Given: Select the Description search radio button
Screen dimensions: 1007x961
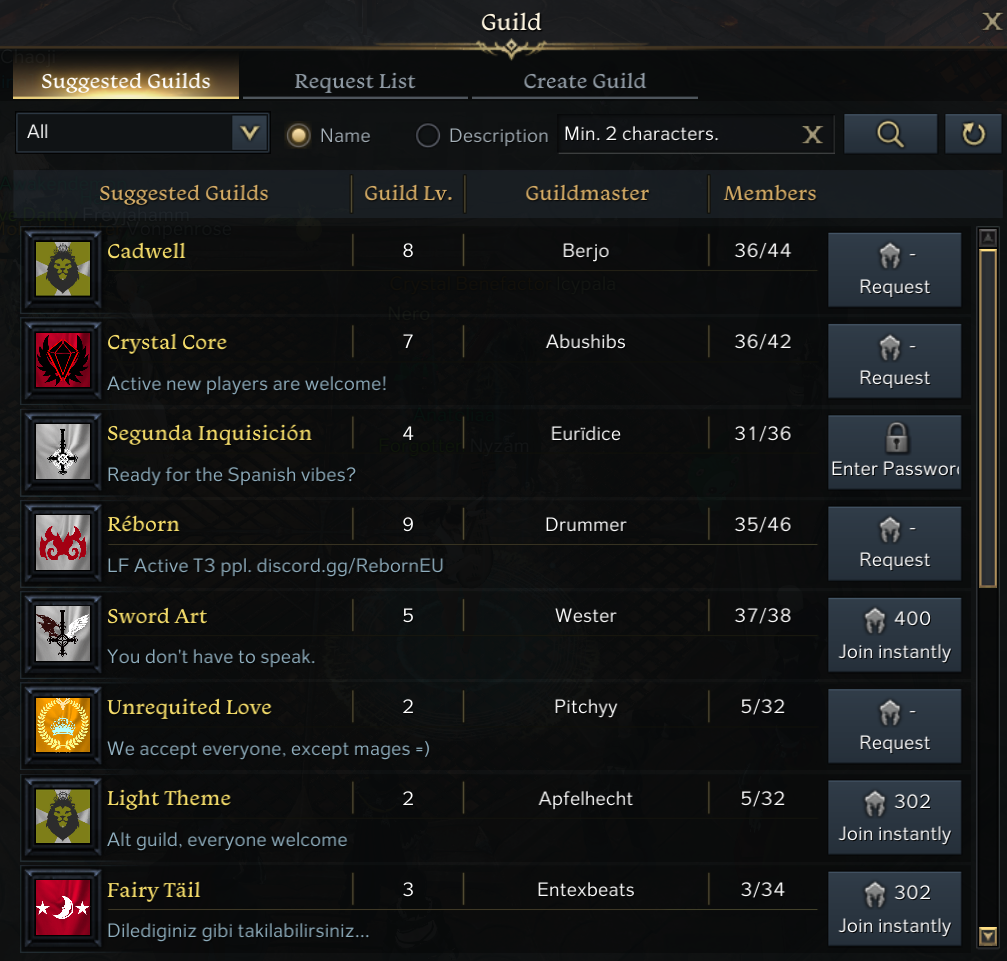Looking at the screenshot, I should (428, 135).
